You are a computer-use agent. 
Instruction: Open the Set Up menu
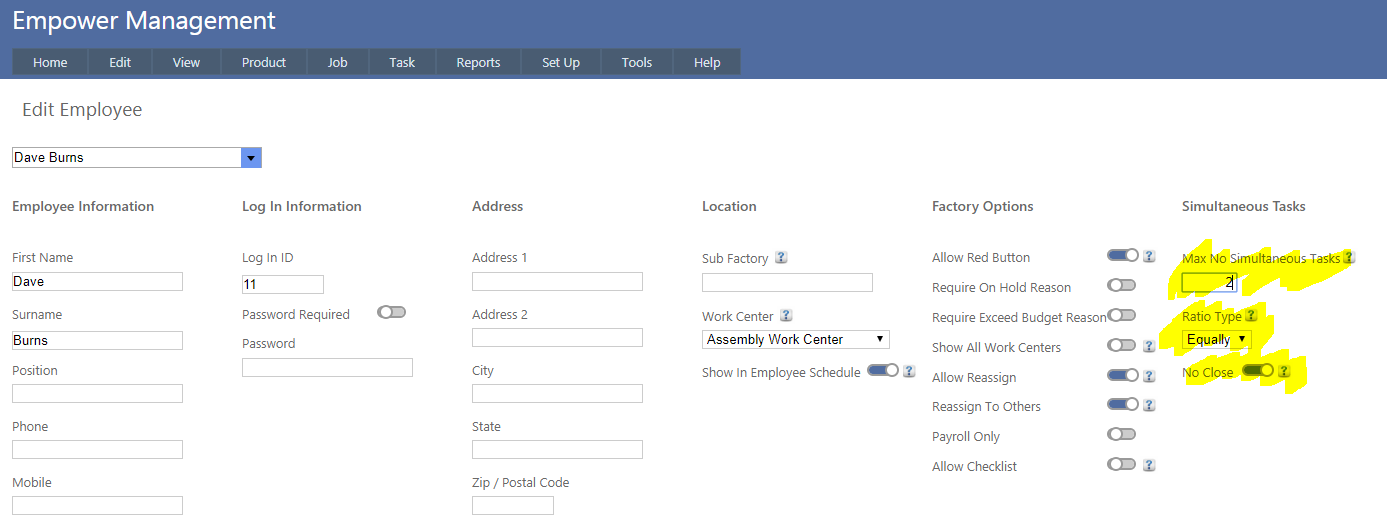pyautogui.click(x=561, y=62)
